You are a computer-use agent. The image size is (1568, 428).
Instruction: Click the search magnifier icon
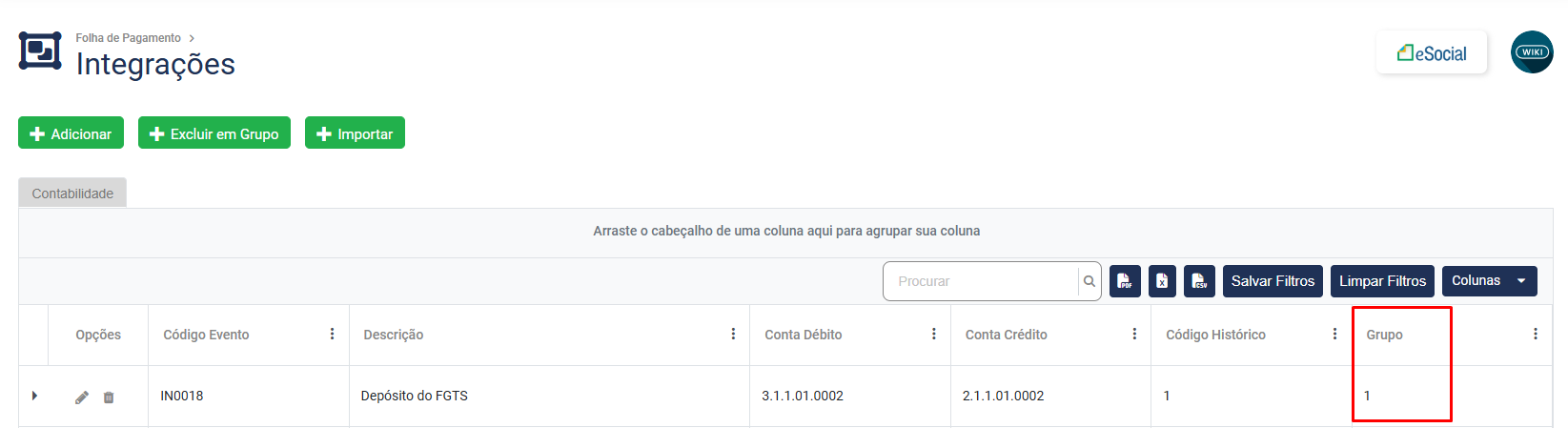1089,281
